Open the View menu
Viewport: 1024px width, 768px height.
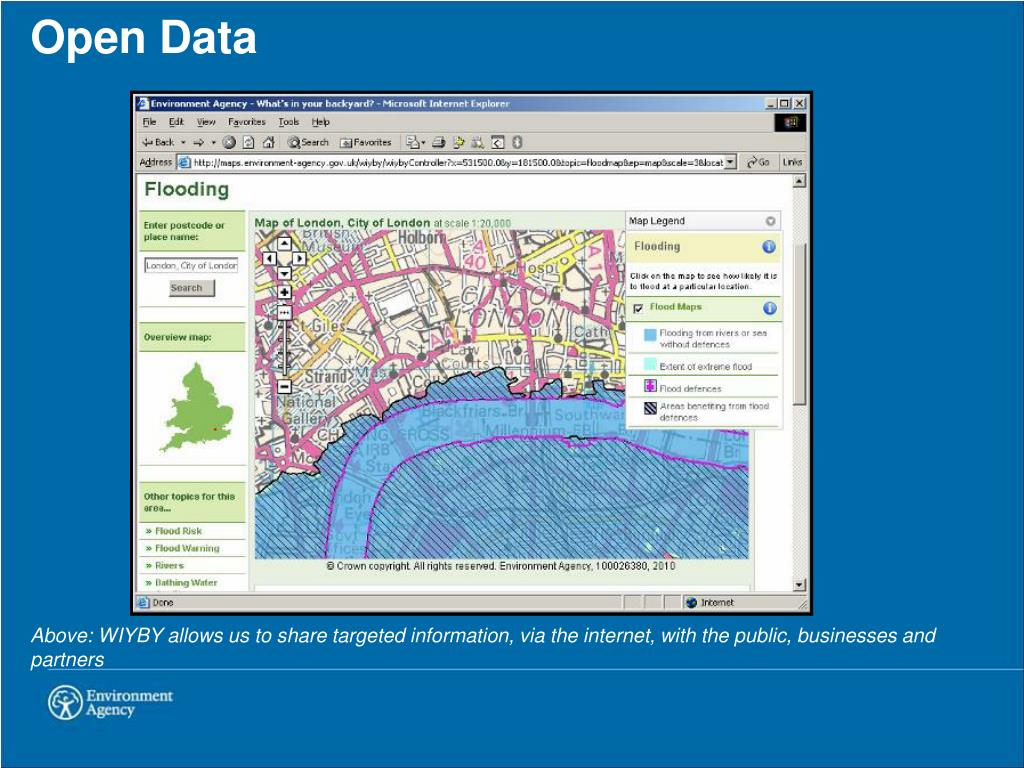pyautogui.click(x=206, y=122)
